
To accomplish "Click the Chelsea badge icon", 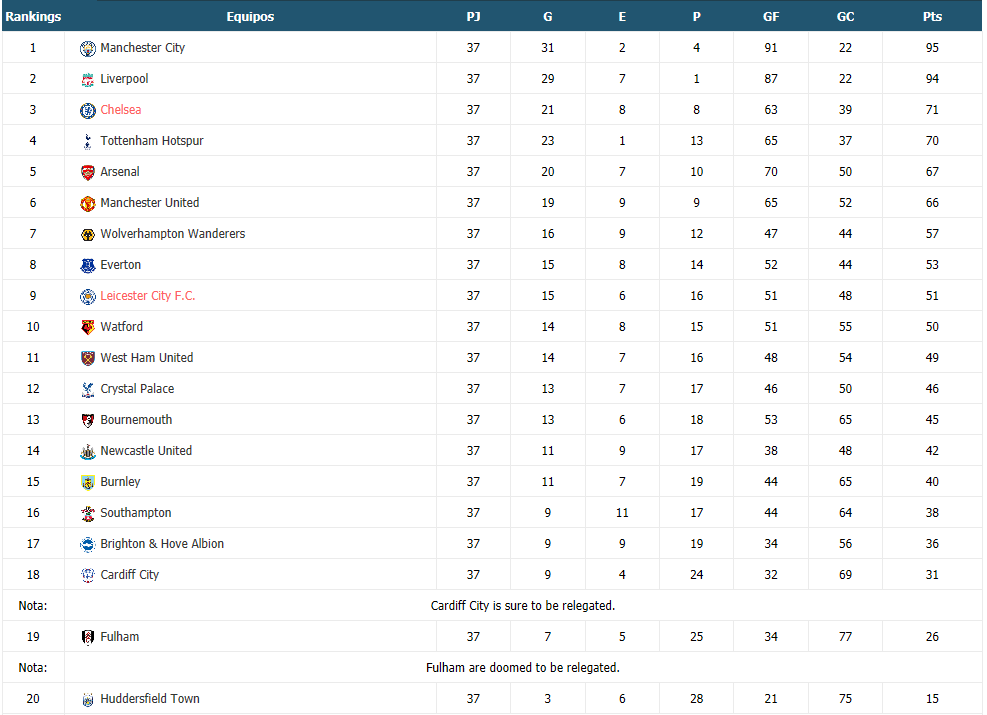I will coord(87,110).
